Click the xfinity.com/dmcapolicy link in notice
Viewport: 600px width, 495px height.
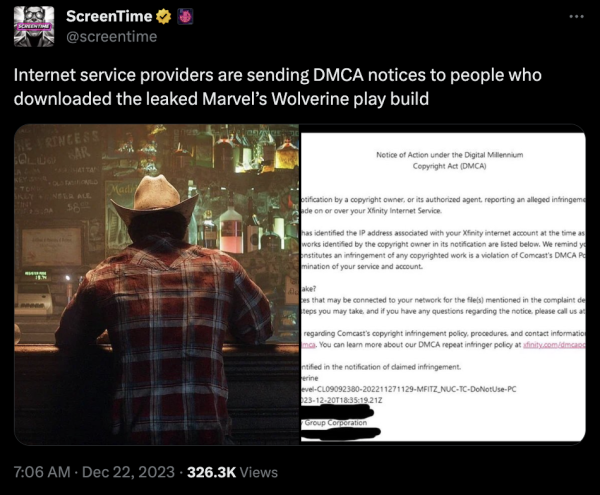554,345
